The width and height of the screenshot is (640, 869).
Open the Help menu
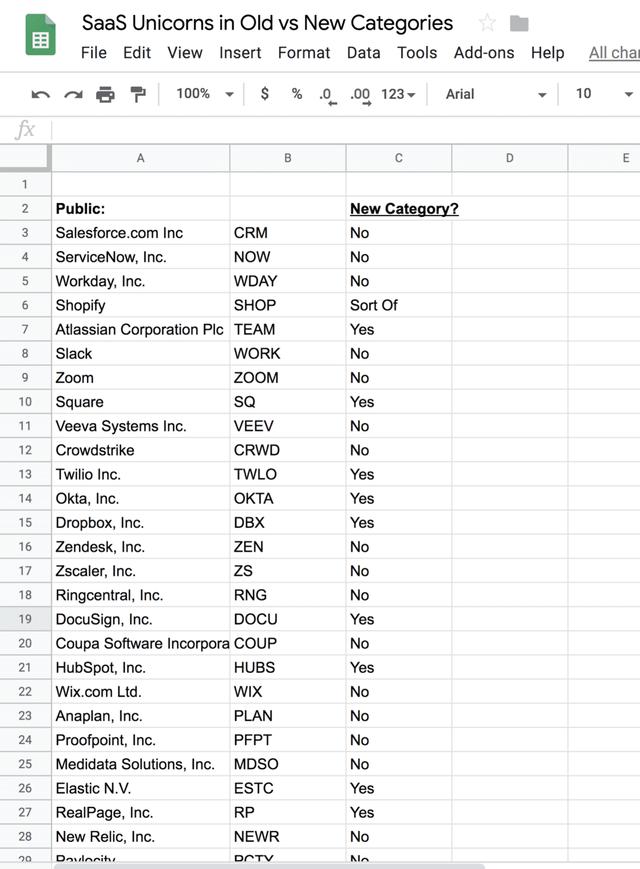547,53
